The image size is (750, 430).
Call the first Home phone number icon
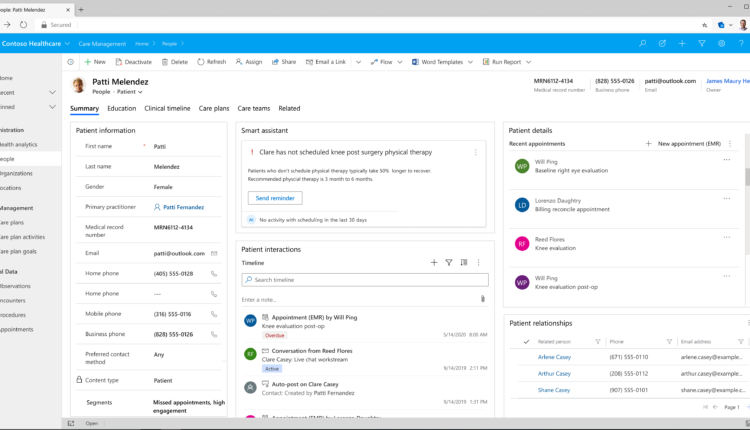click(x=214, y=273)
